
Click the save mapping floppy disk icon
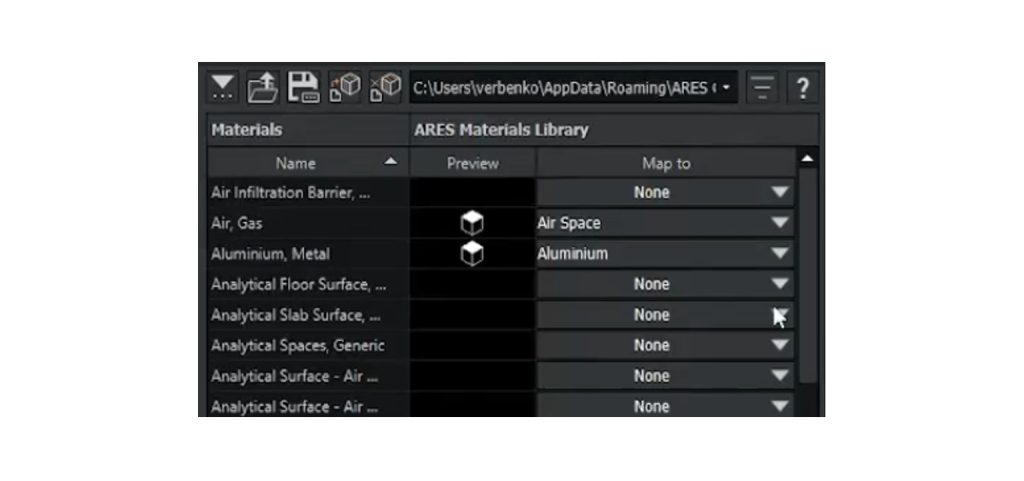coord(303,88)
